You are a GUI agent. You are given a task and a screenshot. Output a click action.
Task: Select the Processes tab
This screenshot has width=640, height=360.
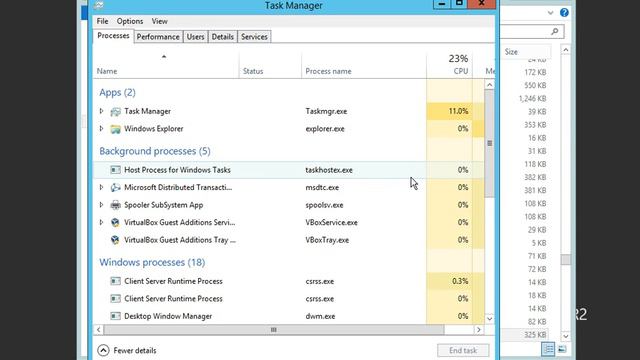(113, 36)
